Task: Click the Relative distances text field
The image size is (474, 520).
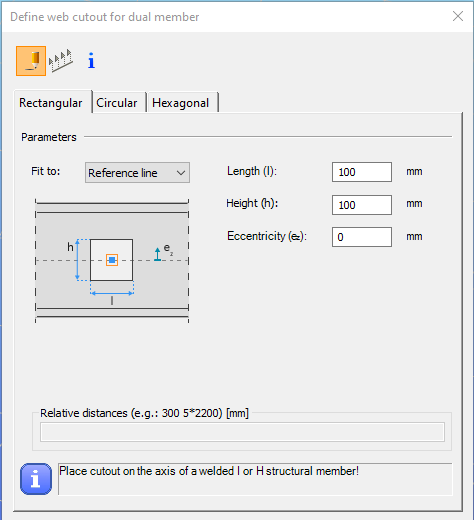Action: (242, 432)
